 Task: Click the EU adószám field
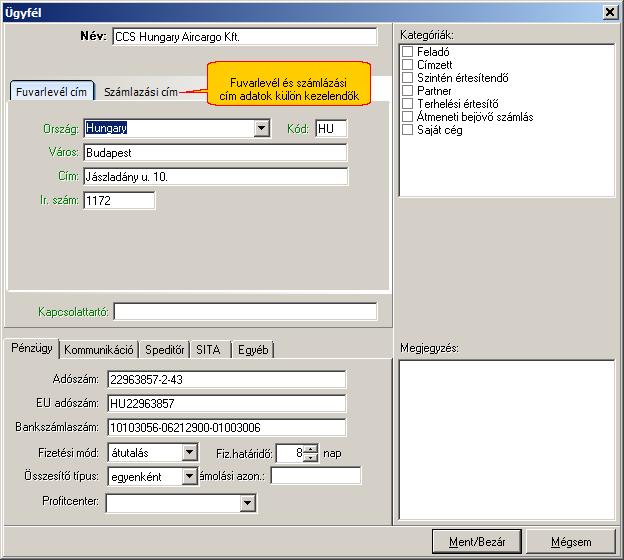pos(226,404)
